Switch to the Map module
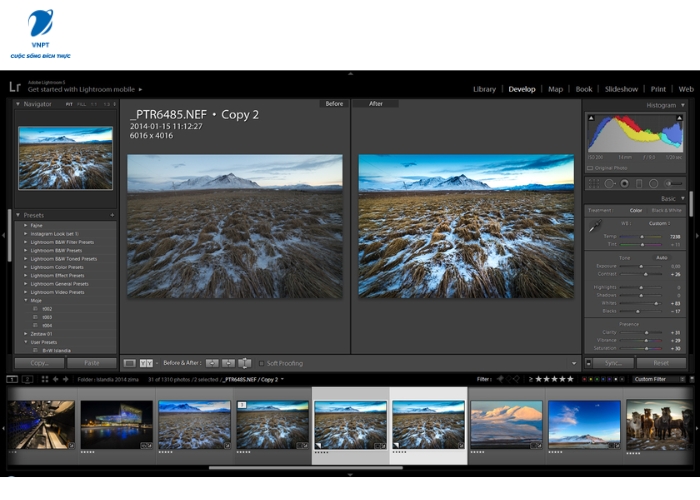 coord(555,89)
